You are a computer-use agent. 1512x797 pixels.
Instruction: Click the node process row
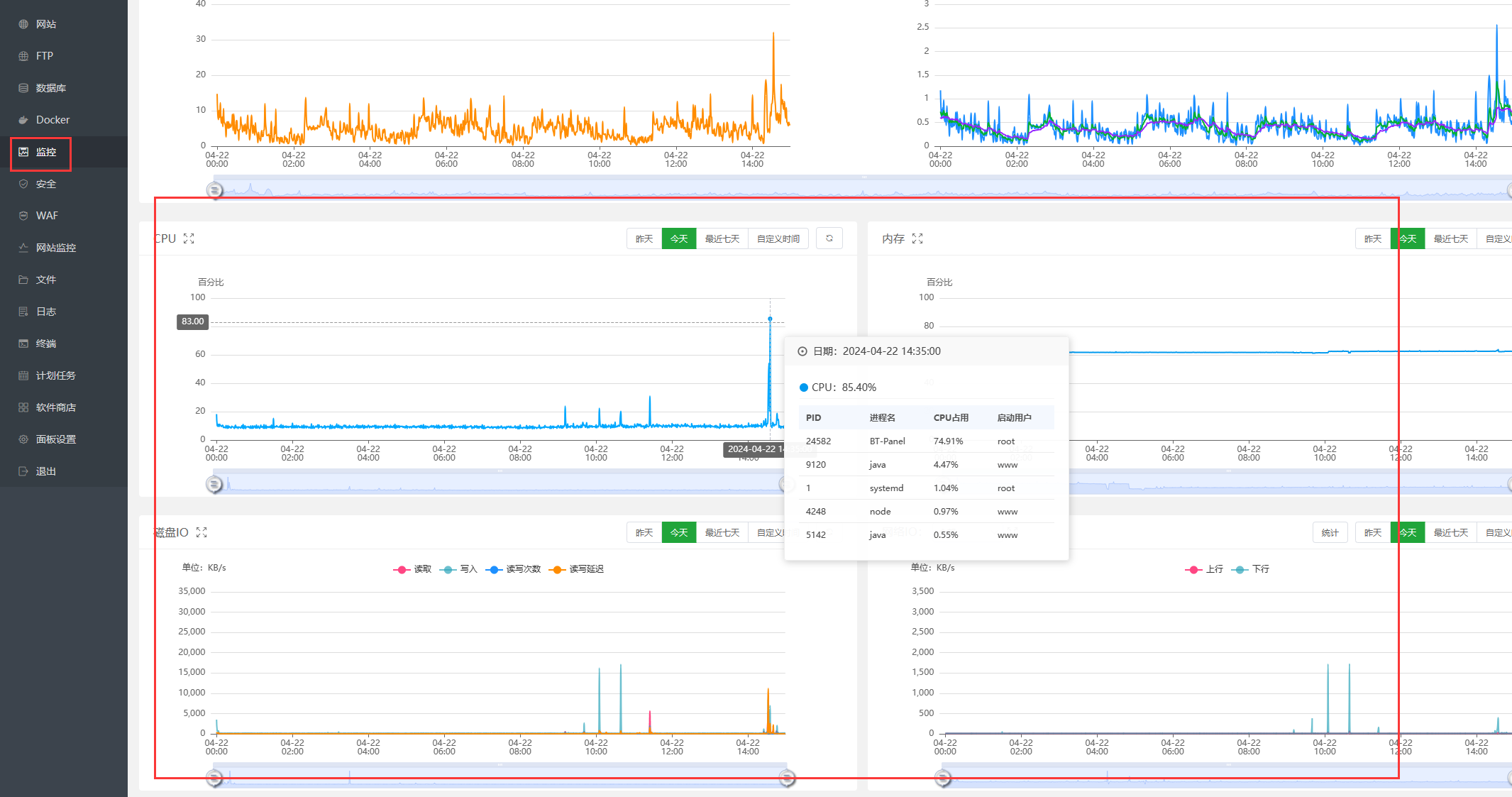point(927,512)
